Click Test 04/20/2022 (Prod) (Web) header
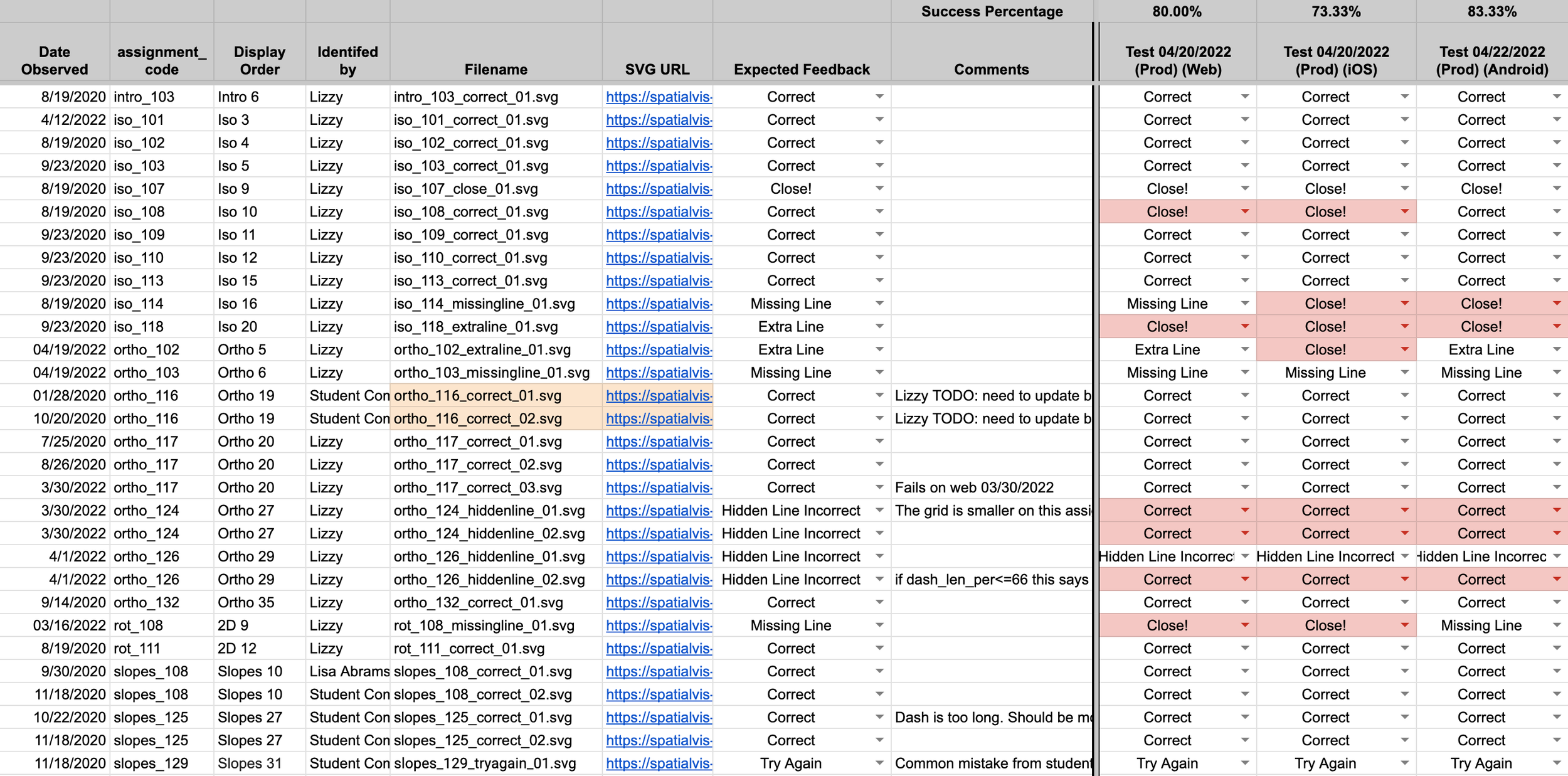The image size is (1568, 776). click(x=1178, y=53)
